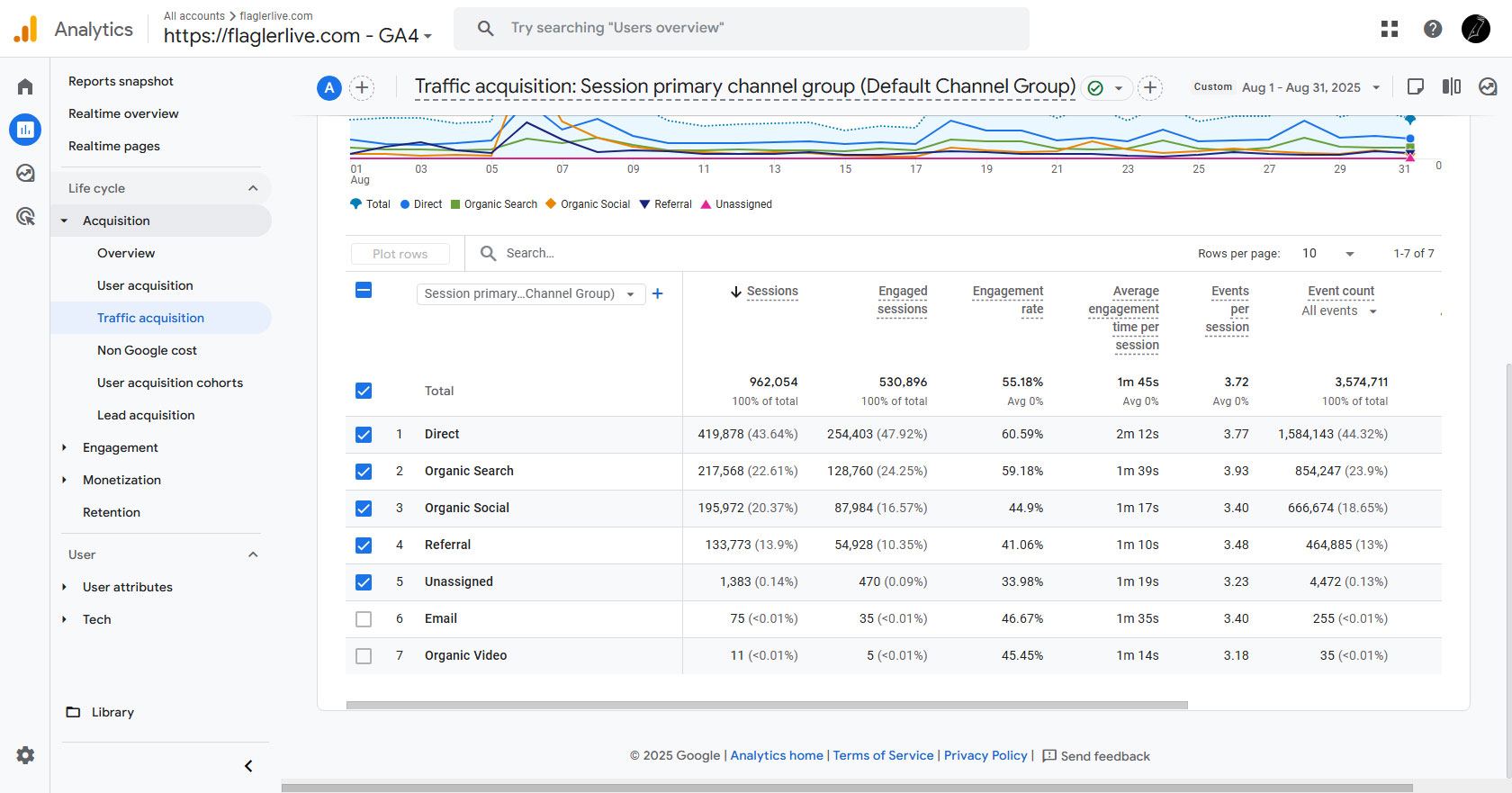This screenshot has width=1512, height=793.
Task: Click the Google Analytics logo
Action: (x=26, y=29)
